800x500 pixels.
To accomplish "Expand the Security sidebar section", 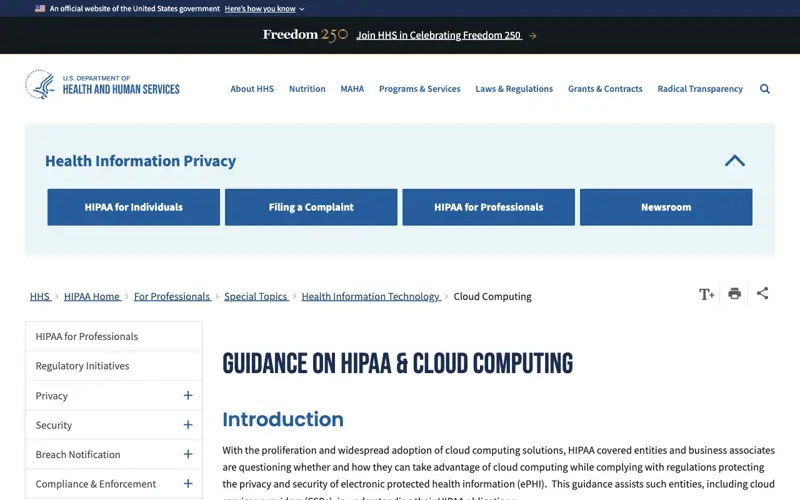I will coord(188,425).
